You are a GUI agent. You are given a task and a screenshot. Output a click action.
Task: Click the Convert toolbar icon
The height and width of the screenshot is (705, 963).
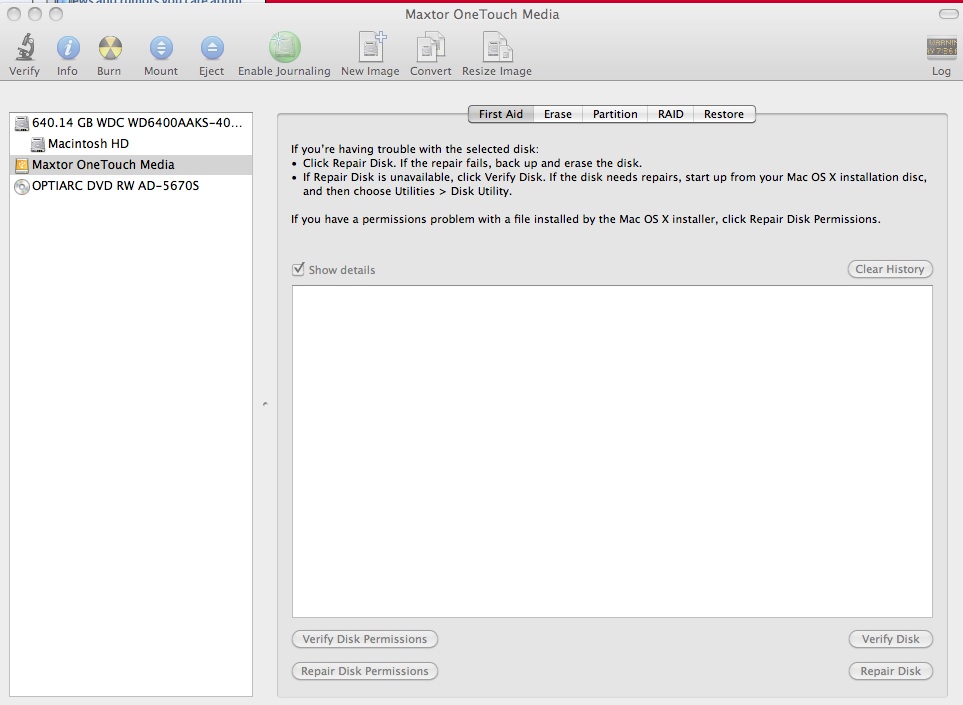tap(431, 47)
